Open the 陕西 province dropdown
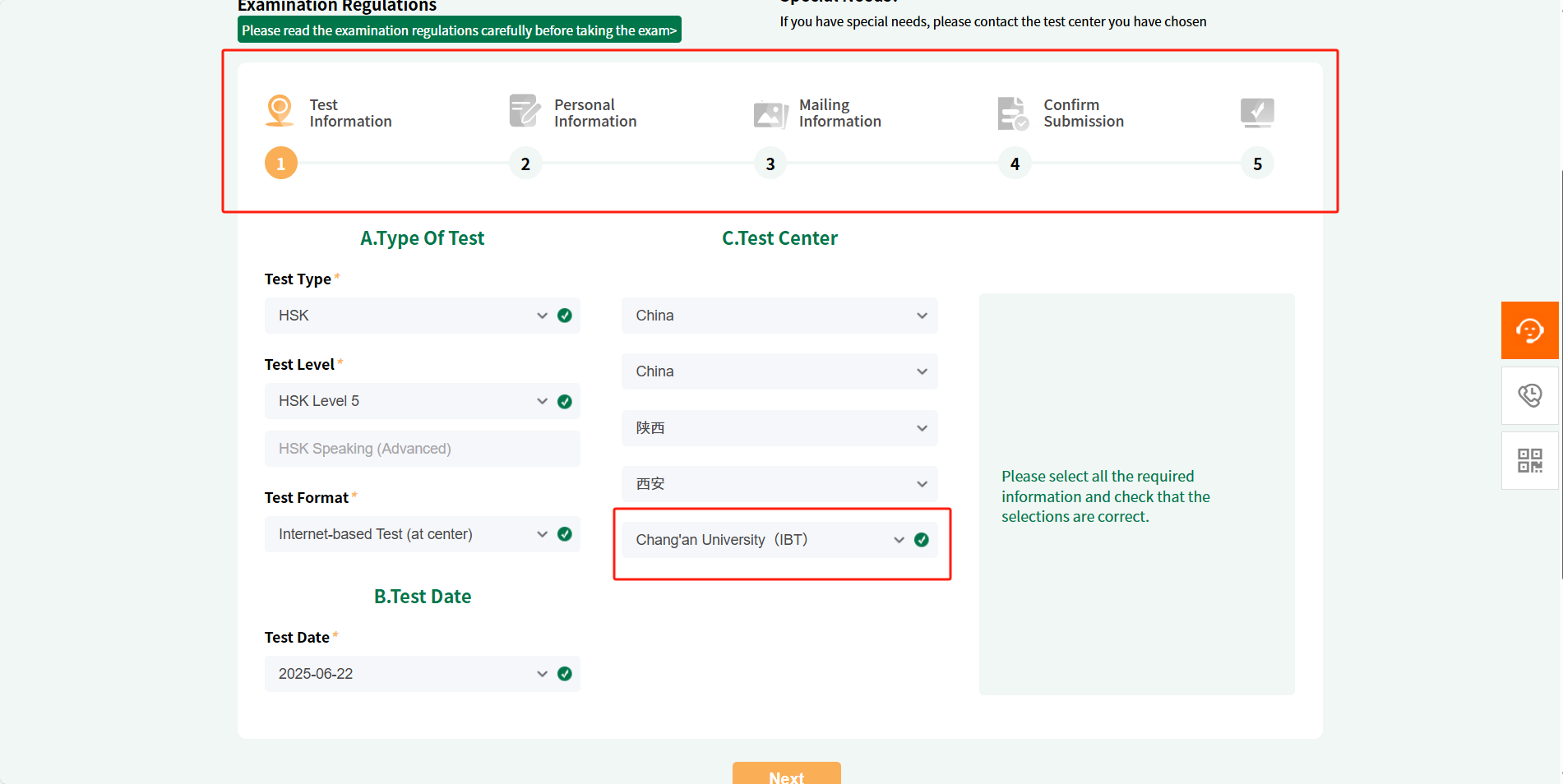 click(x=779, y=428)
